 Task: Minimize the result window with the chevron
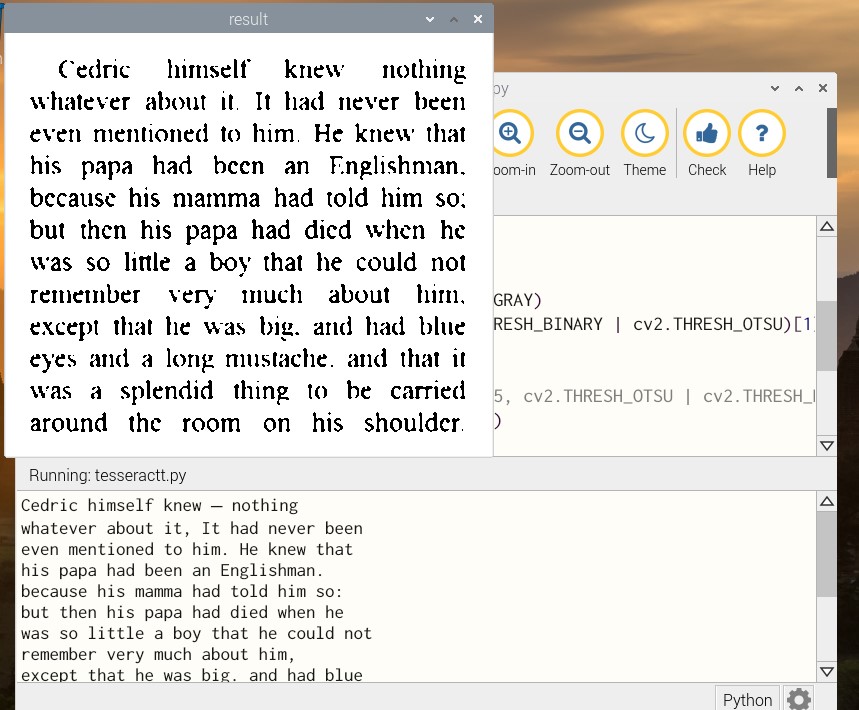click(430, 19)
